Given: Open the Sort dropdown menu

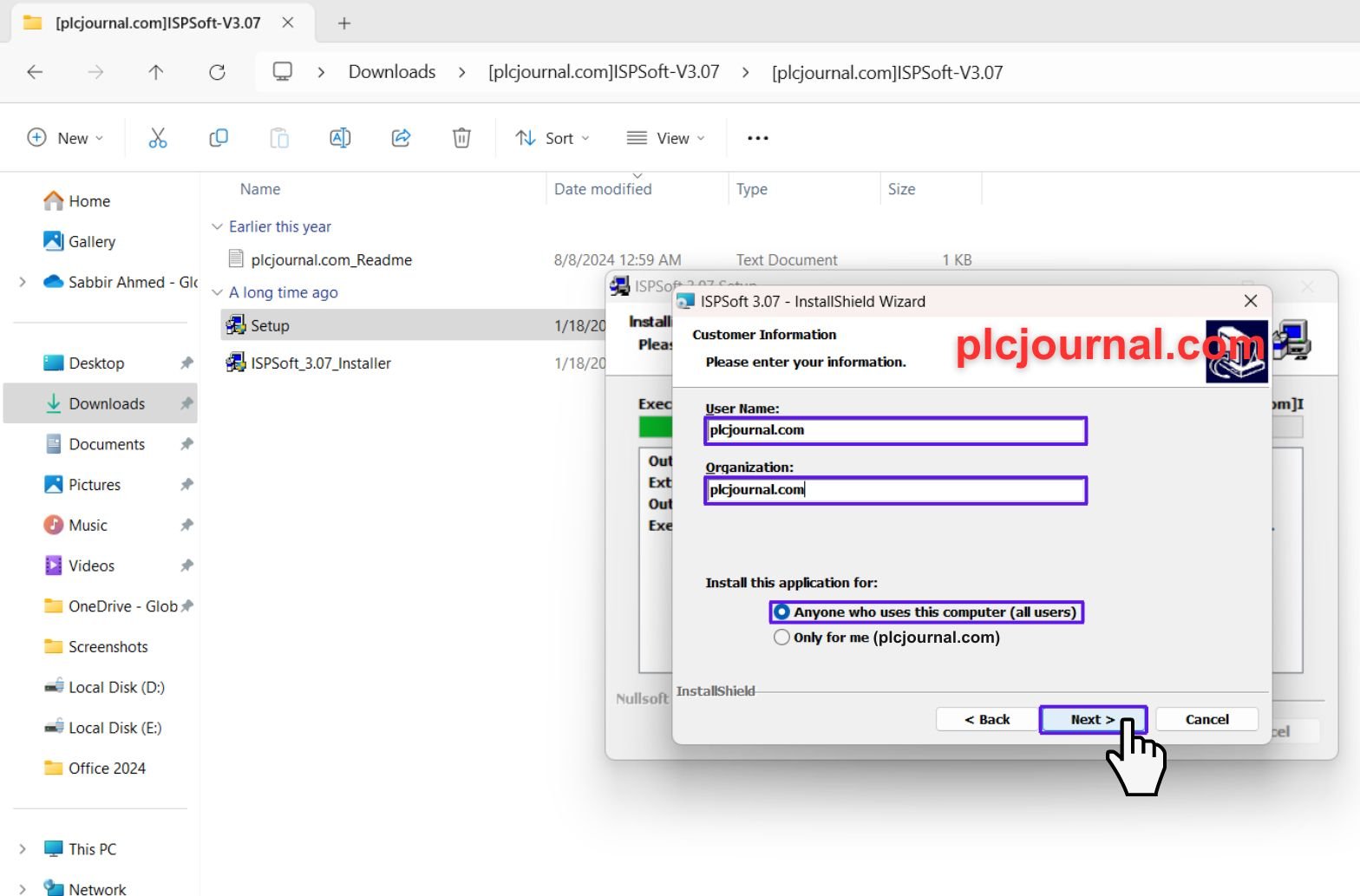Looking at the screenshot, I should click(552, 138).
